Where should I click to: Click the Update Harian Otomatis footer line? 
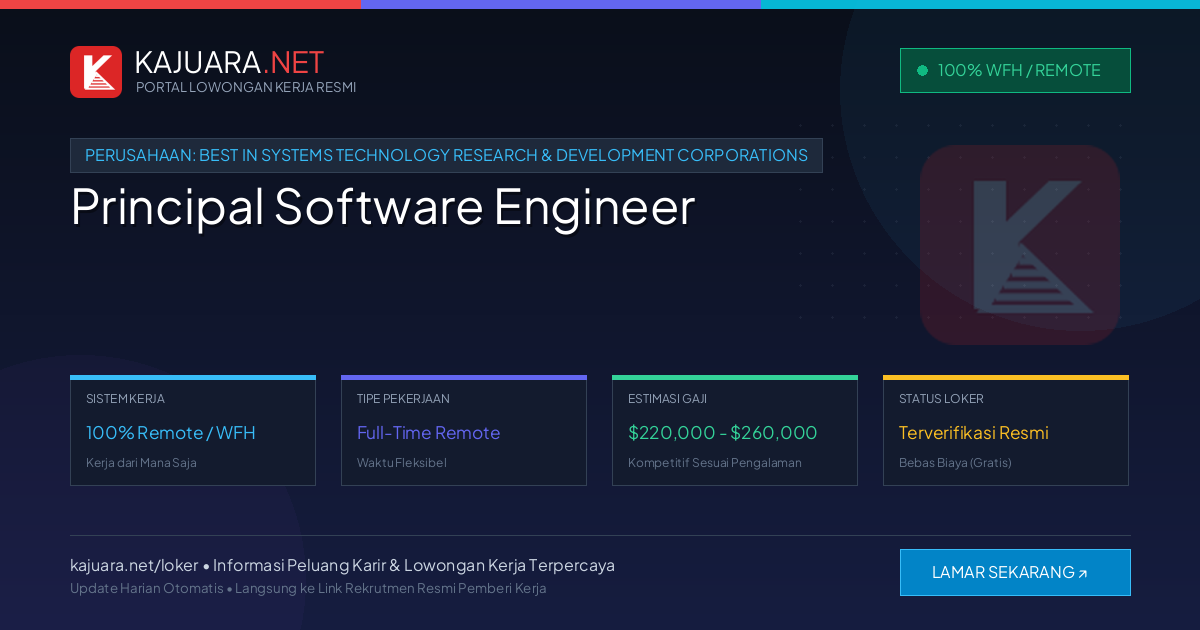[308, 588]
